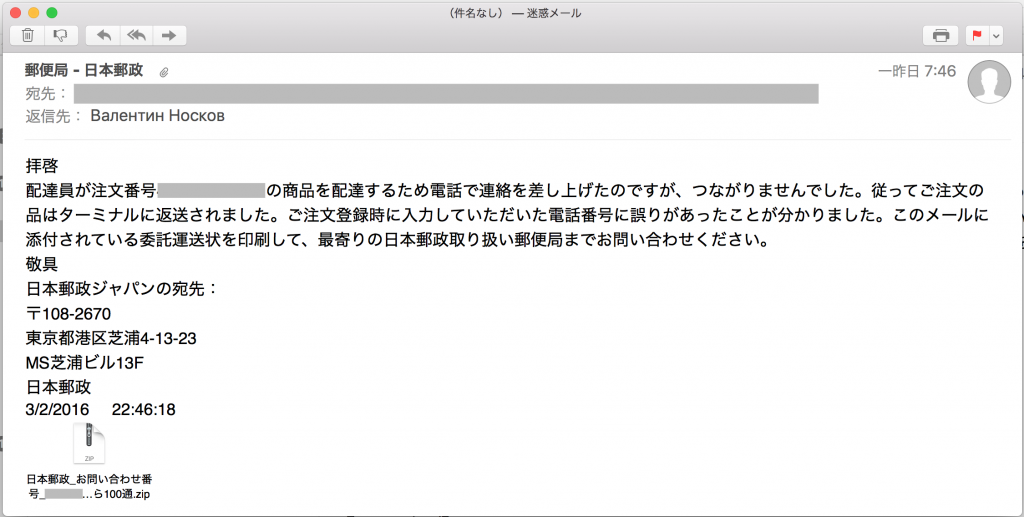Screen dimensions: 1024x517
Task: Reply all using the double-arrow button
Action: click(x=136, y=35)
